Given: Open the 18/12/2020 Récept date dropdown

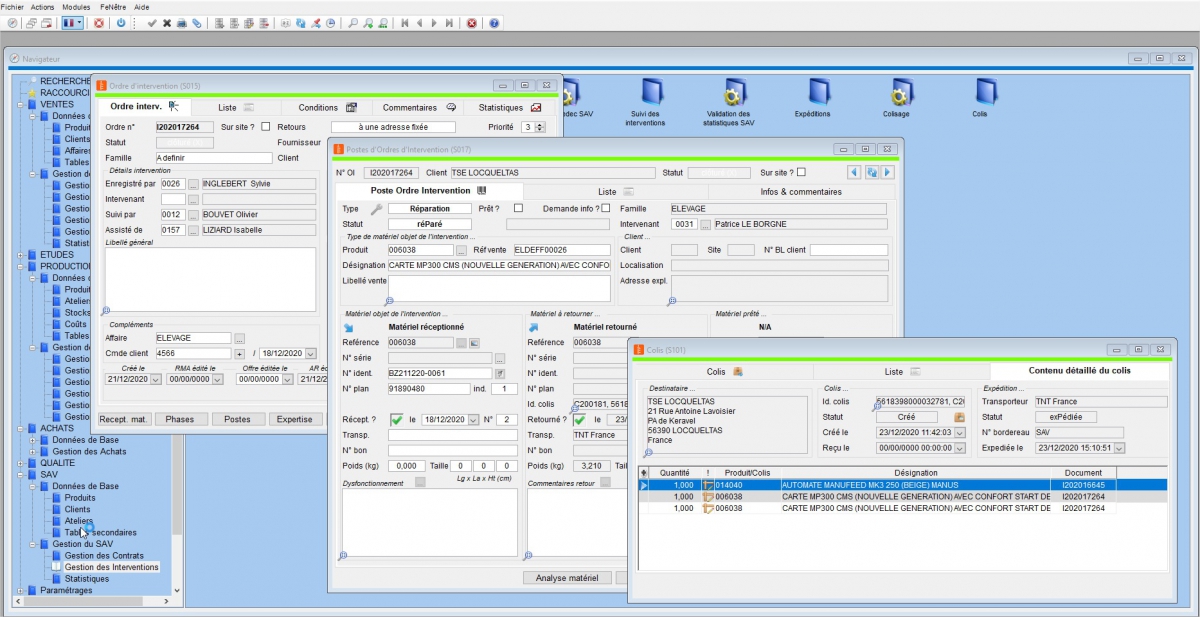Looking at the screenshot, I should 473,420.
